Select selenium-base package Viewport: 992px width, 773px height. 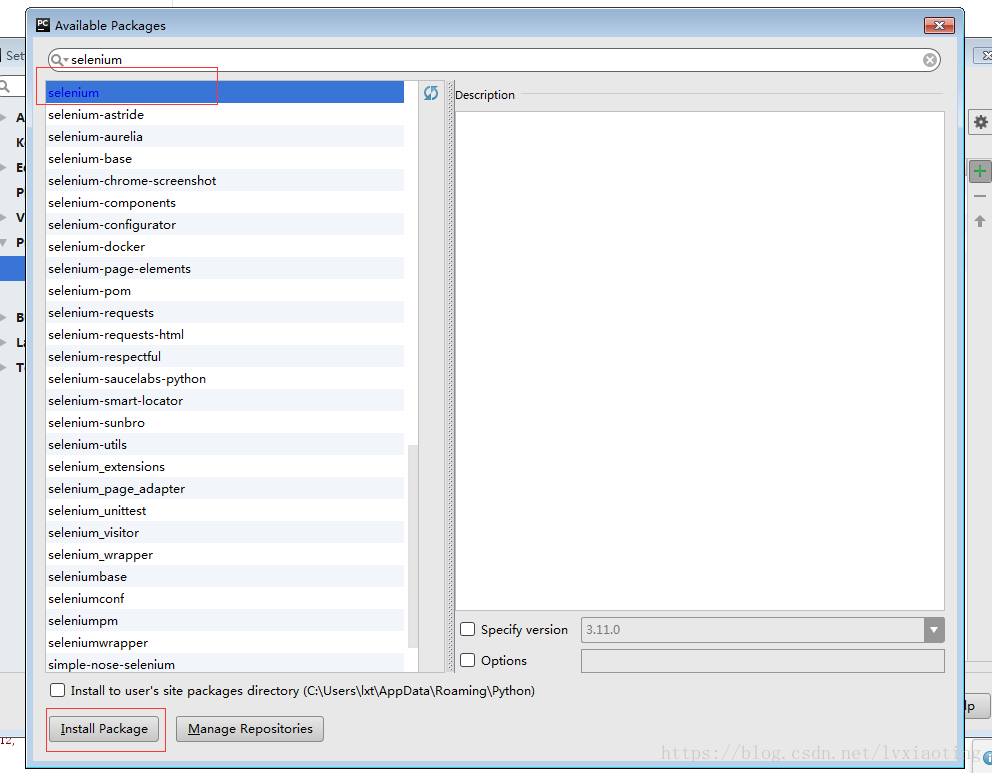[225, 159]
